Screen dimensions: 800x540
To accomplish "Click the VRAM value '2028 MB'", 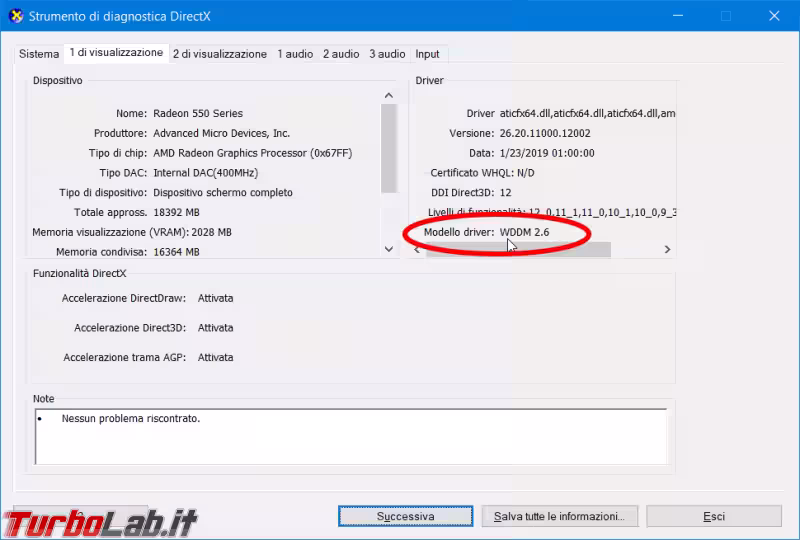I will pos(212,232).
